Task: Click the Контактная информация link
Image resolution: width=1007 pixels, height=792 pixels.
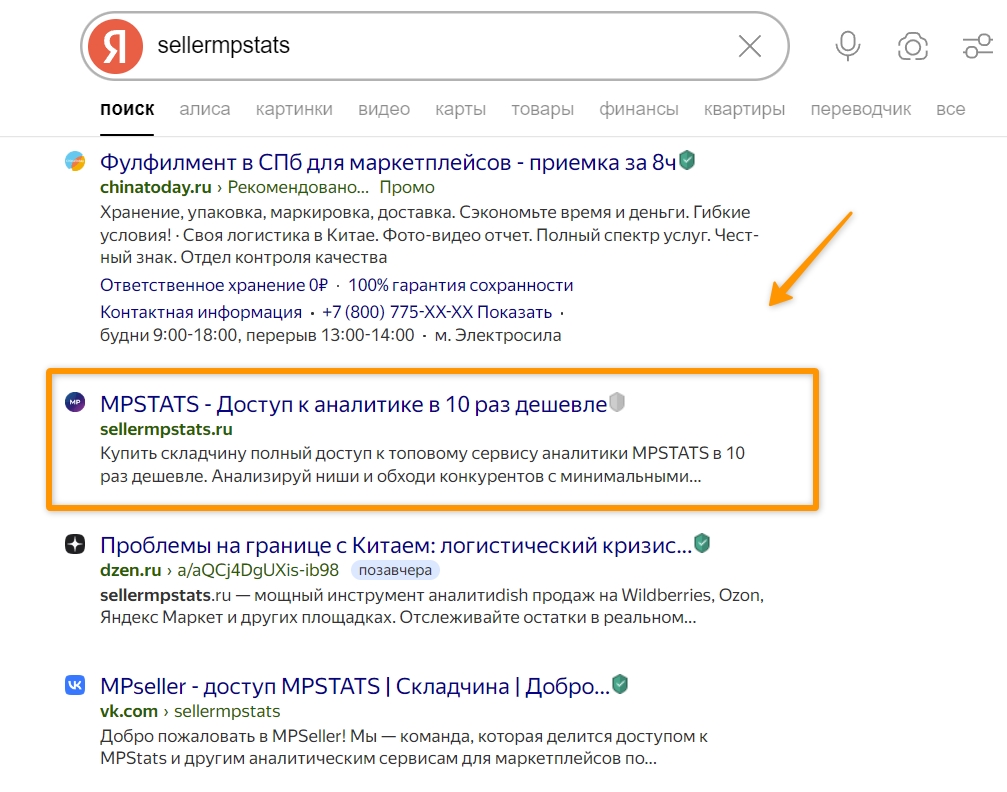Action: pyautogui.click(x=201, y=312)
